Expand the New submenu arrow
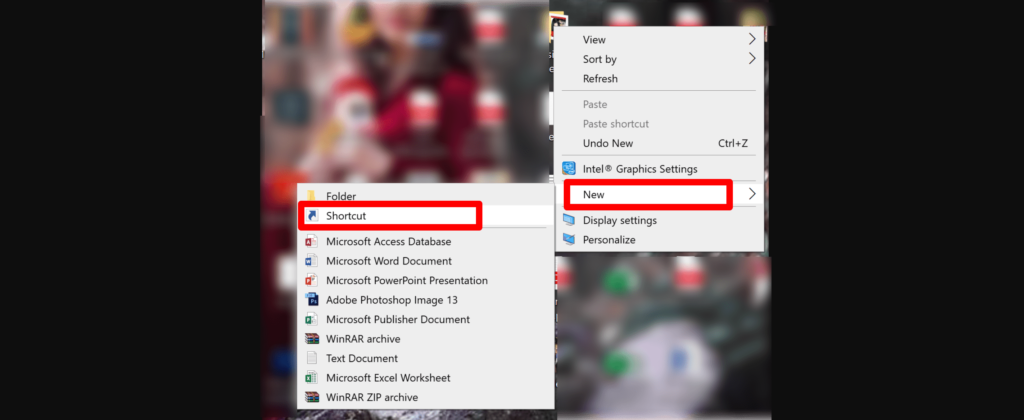 point(752,194)
